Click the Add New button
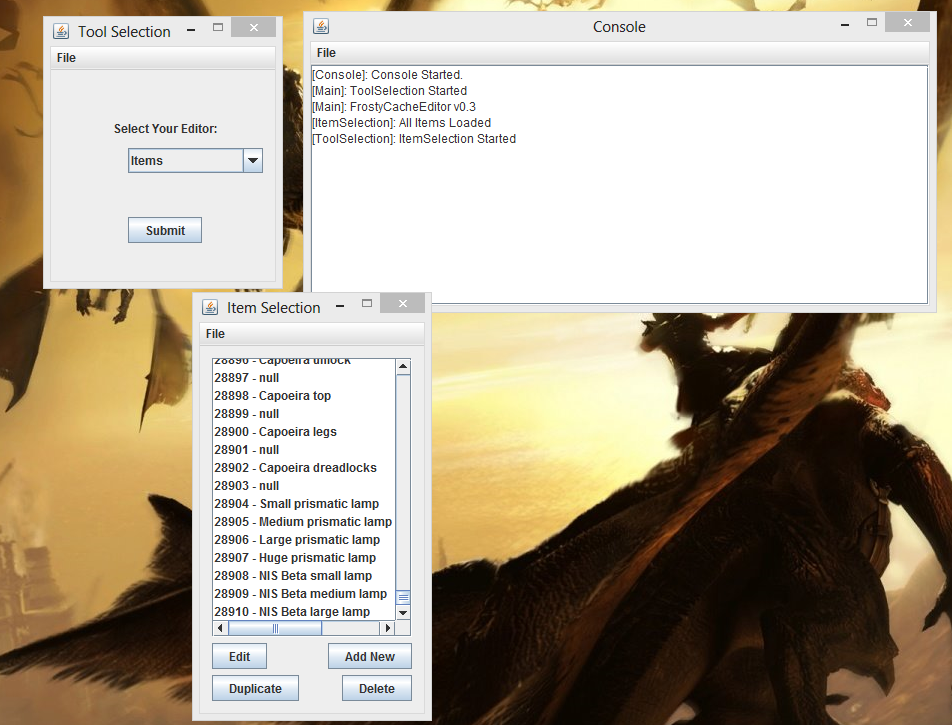Image resolution: width=952 pixels, height=725 pixels. (x=370, y=656)
